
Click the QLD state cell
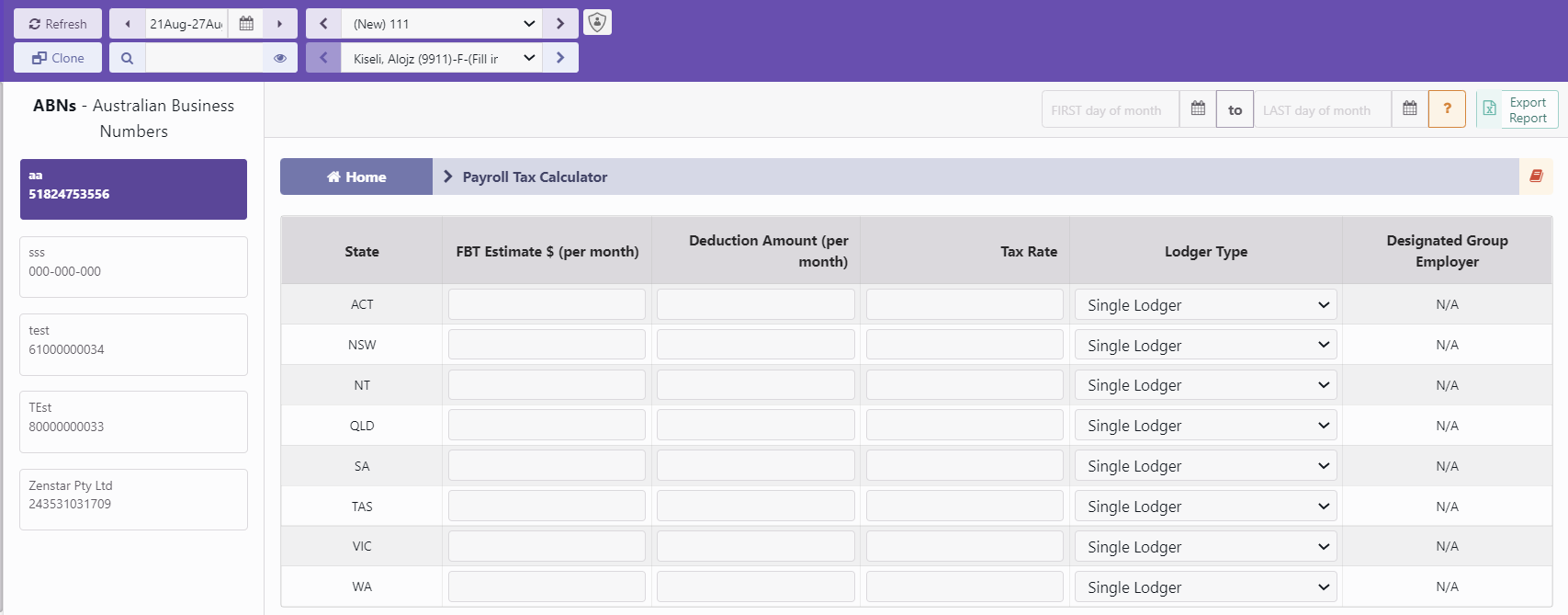click(x=362, y=426)
